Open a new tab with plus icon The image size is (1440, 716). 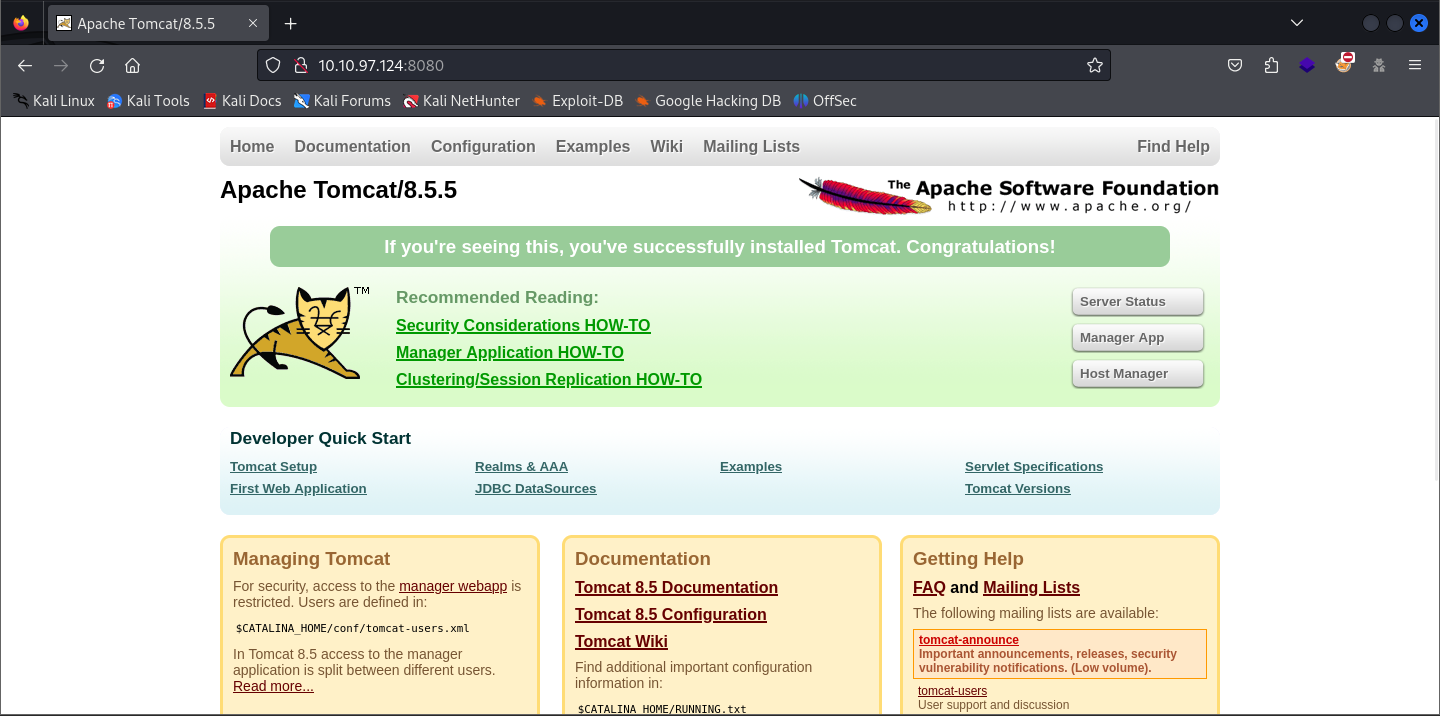click(291, 23)
